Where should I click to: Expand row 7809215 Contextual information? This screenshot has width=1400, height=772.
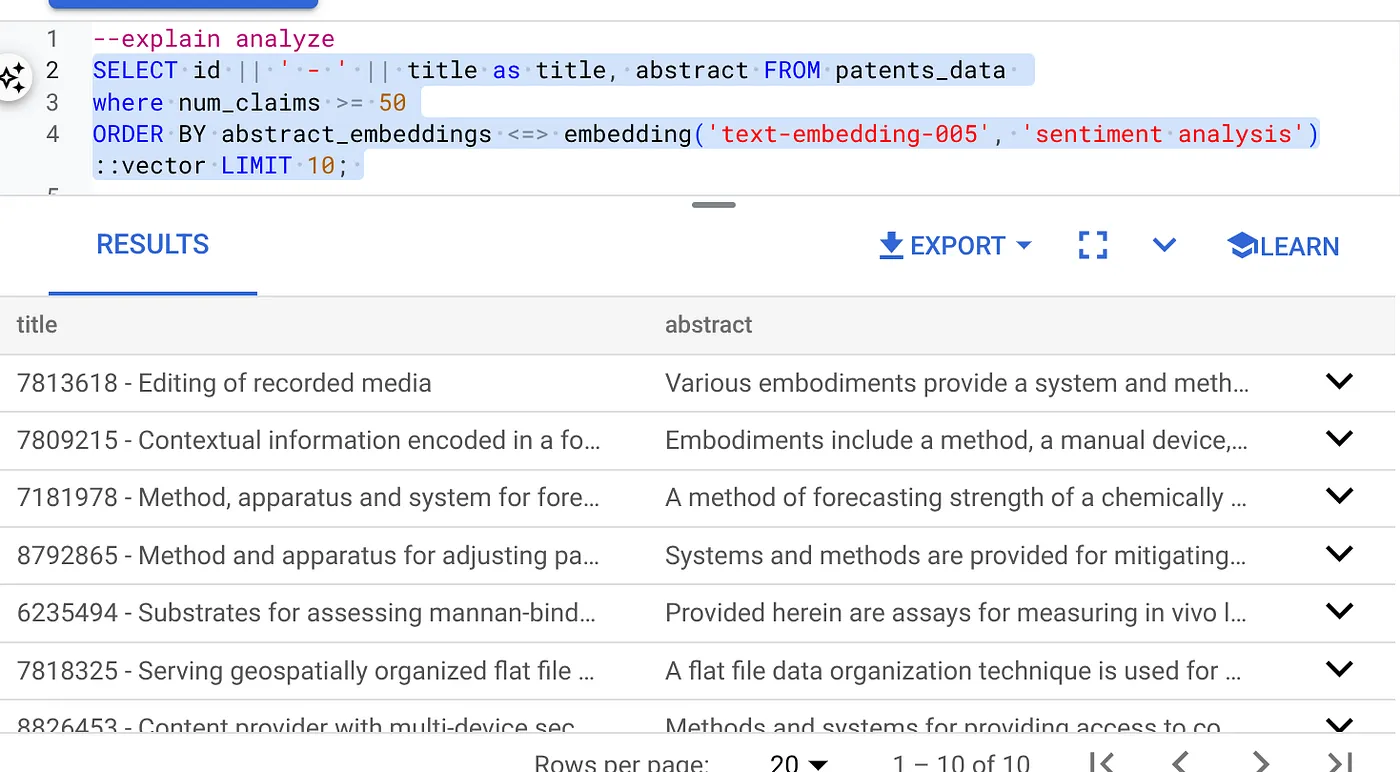(1339, 439)
